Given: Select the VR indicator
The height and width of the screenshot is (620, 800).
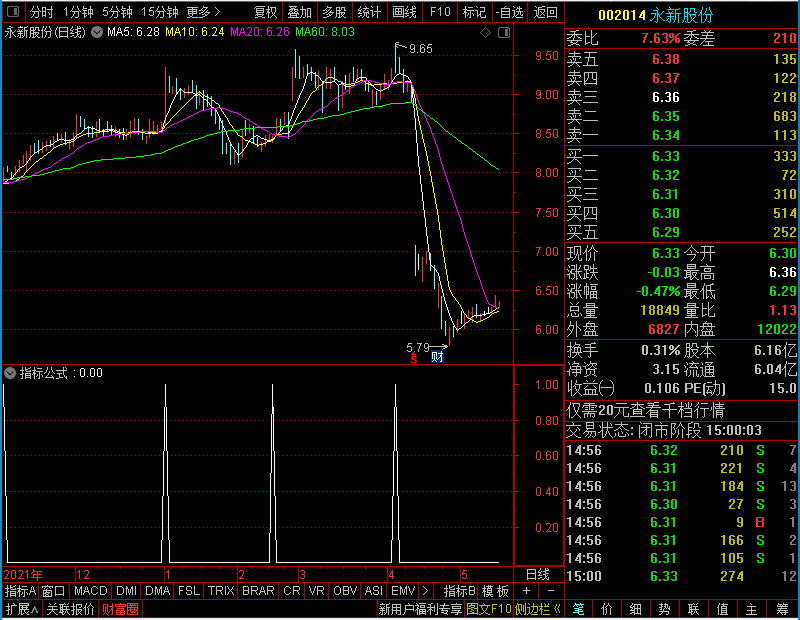Looking at the screenshot, I should point(317,591).
